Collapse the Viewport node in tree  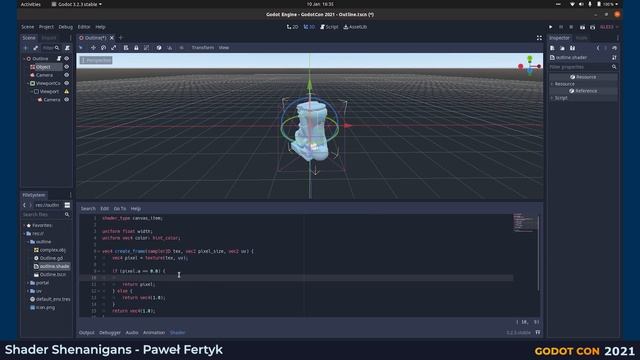32,91
